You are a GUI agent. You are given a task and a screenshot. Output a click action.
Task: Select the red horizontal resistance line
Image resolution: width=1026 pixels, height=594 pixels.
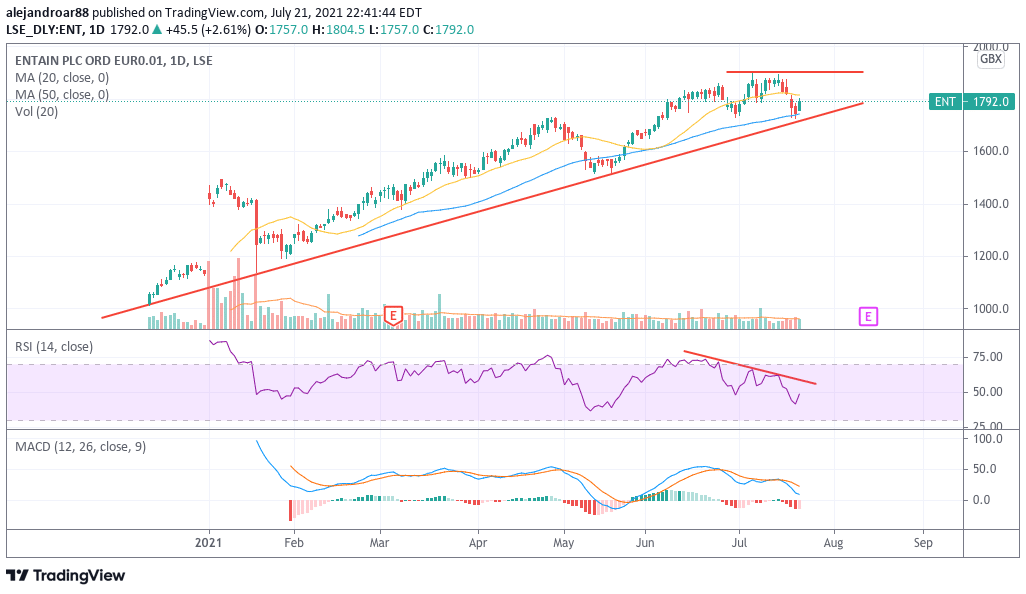click(x=794, y=71)
